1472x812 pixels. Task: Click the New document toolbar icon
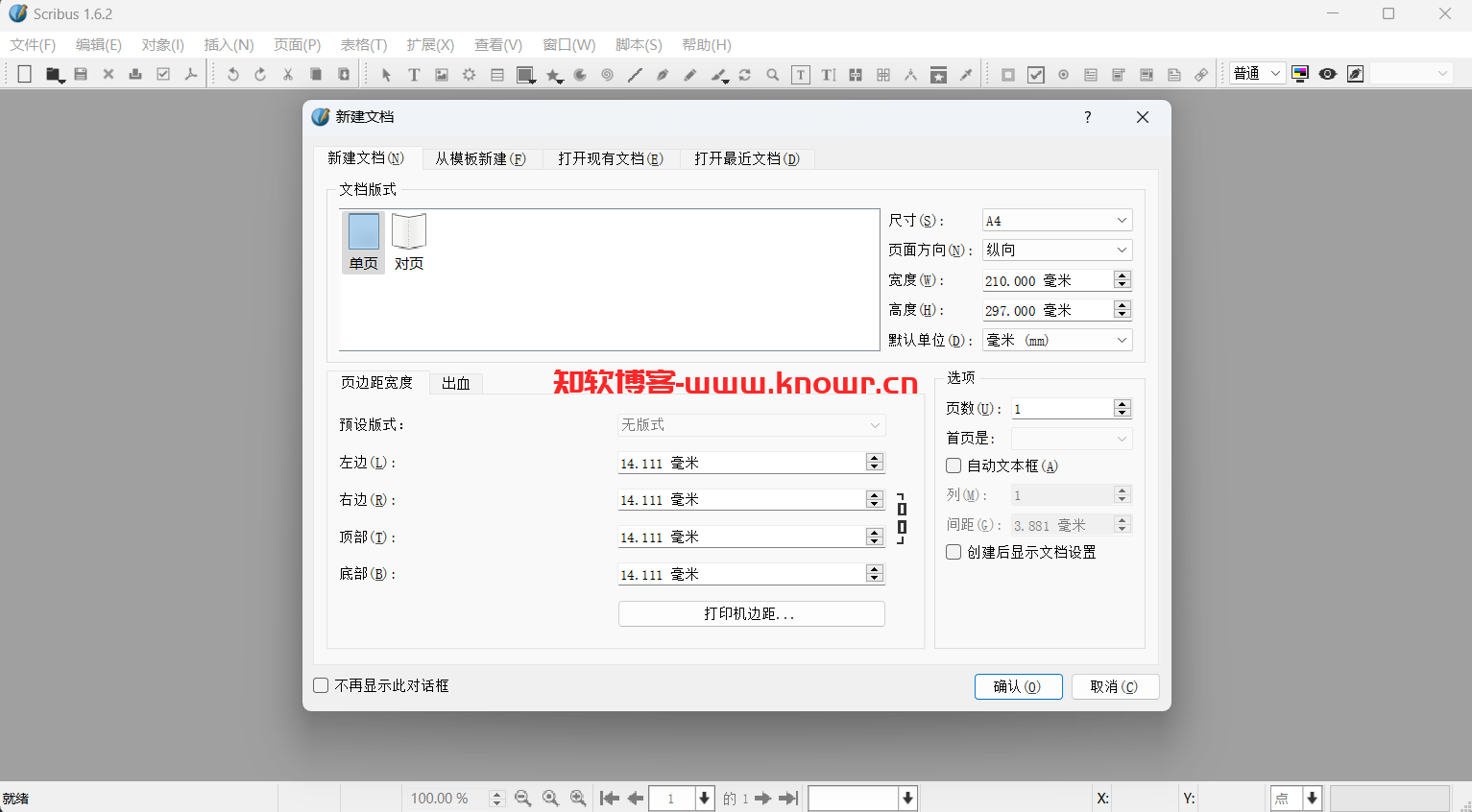coord(25,74)
